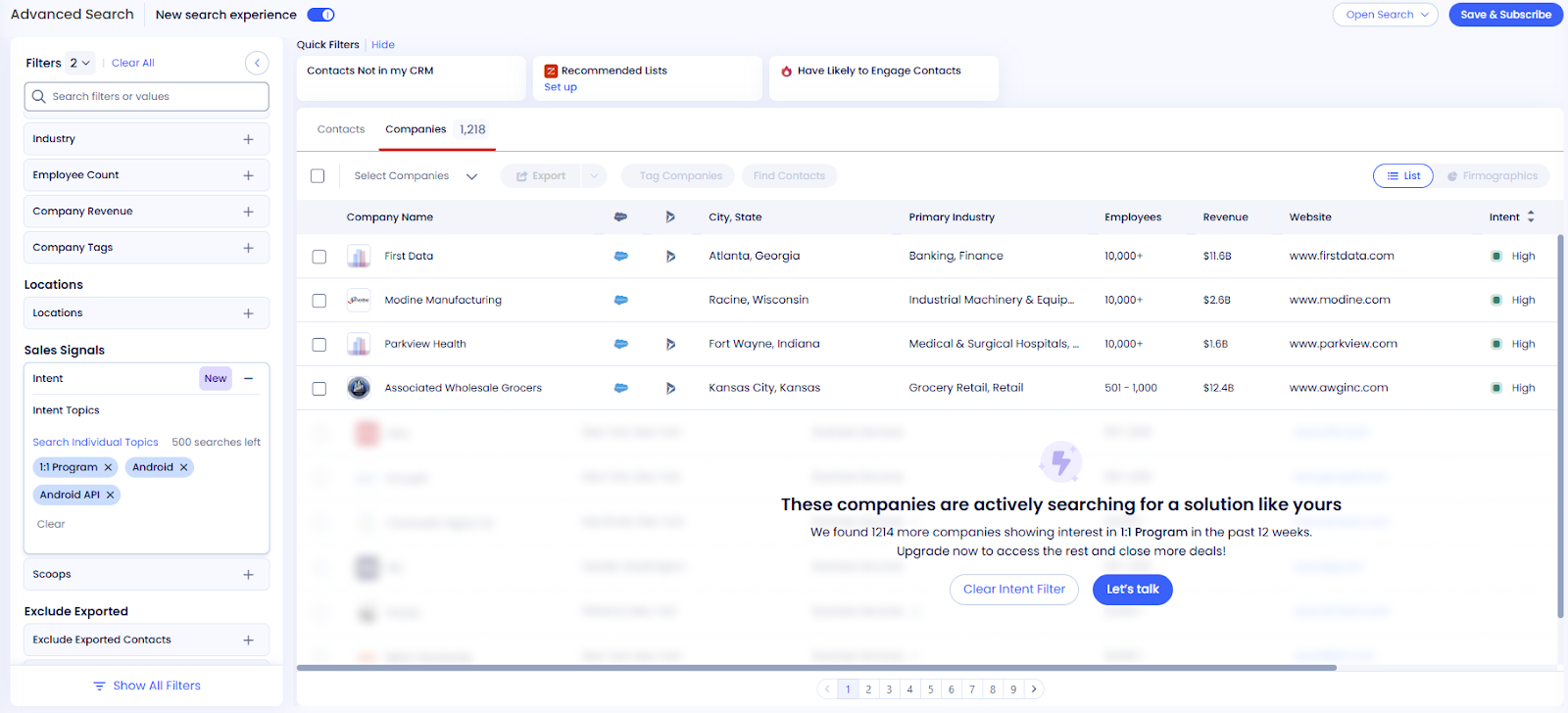Open the Open Search dropdown
Image resolution: width=1568 pixels, height=713 pixels.
point(1386,15)
